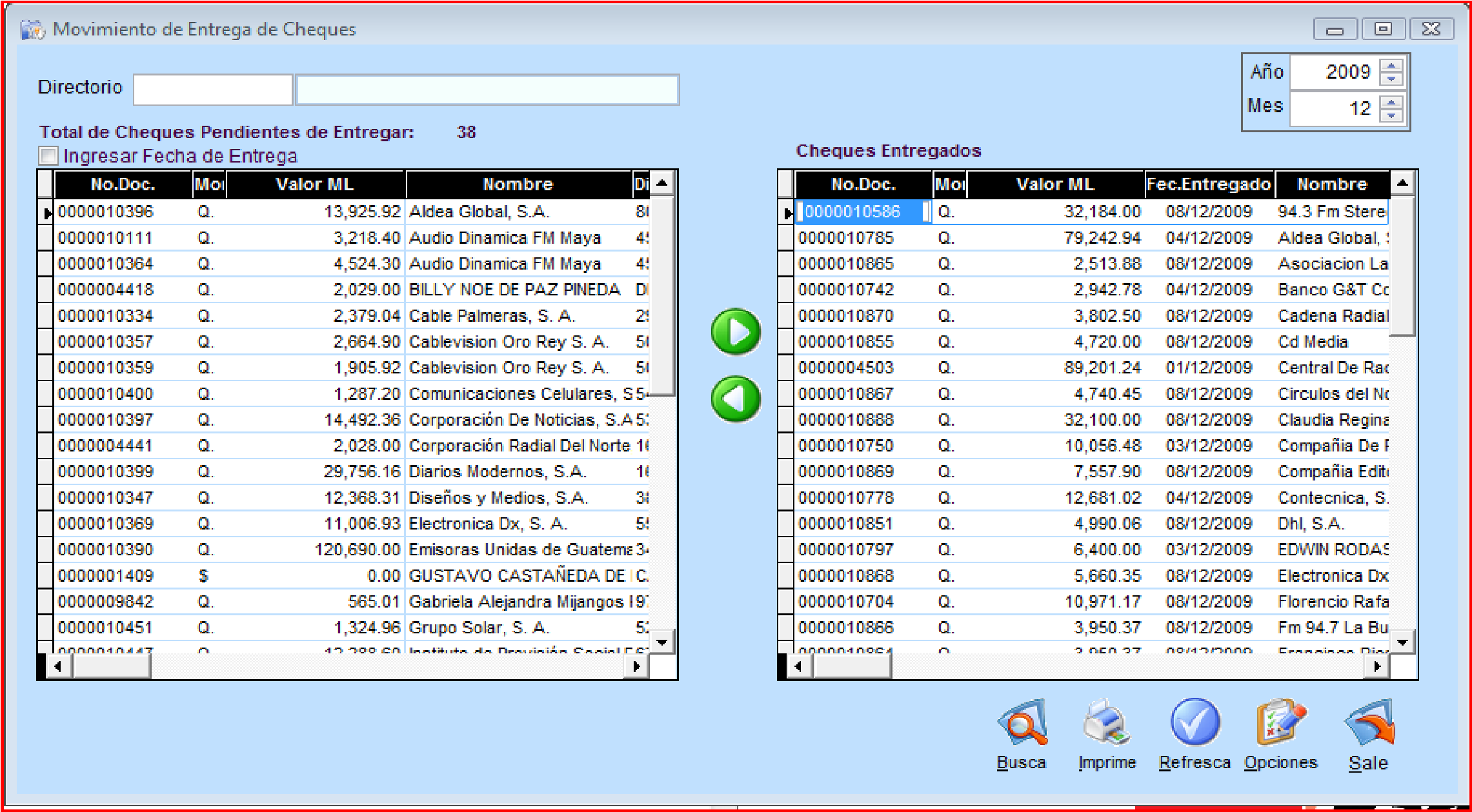Increase the Mes value with up arrow
1472x812 pixels.
(x=1391, y=101)
